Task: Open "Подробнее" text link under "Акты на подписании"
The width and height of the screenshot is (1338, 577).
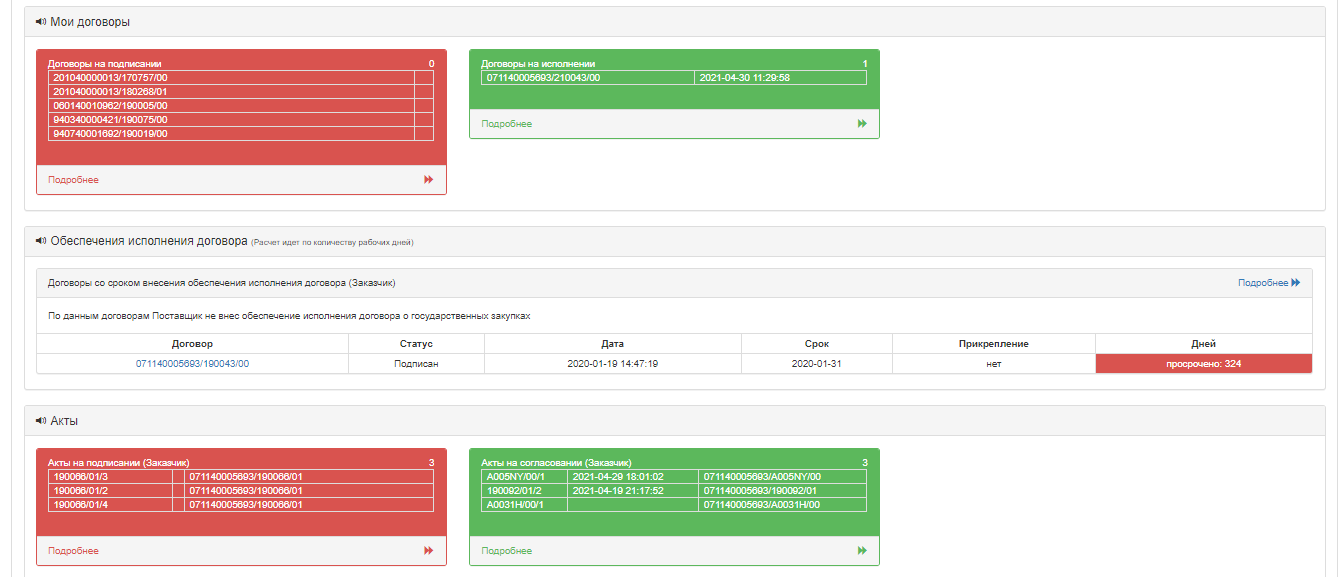Action: 73,551
